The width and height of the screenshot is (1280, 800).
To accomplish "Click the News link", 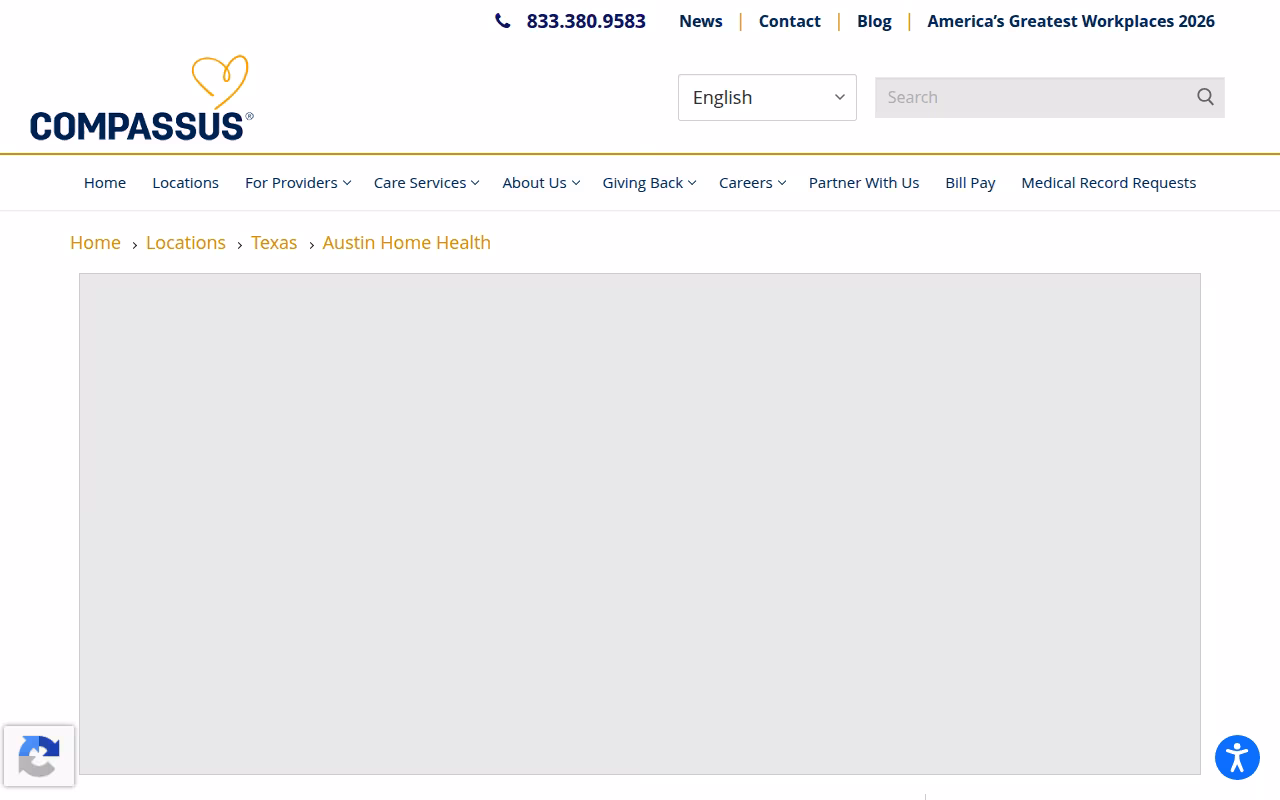I will point(701,21).
